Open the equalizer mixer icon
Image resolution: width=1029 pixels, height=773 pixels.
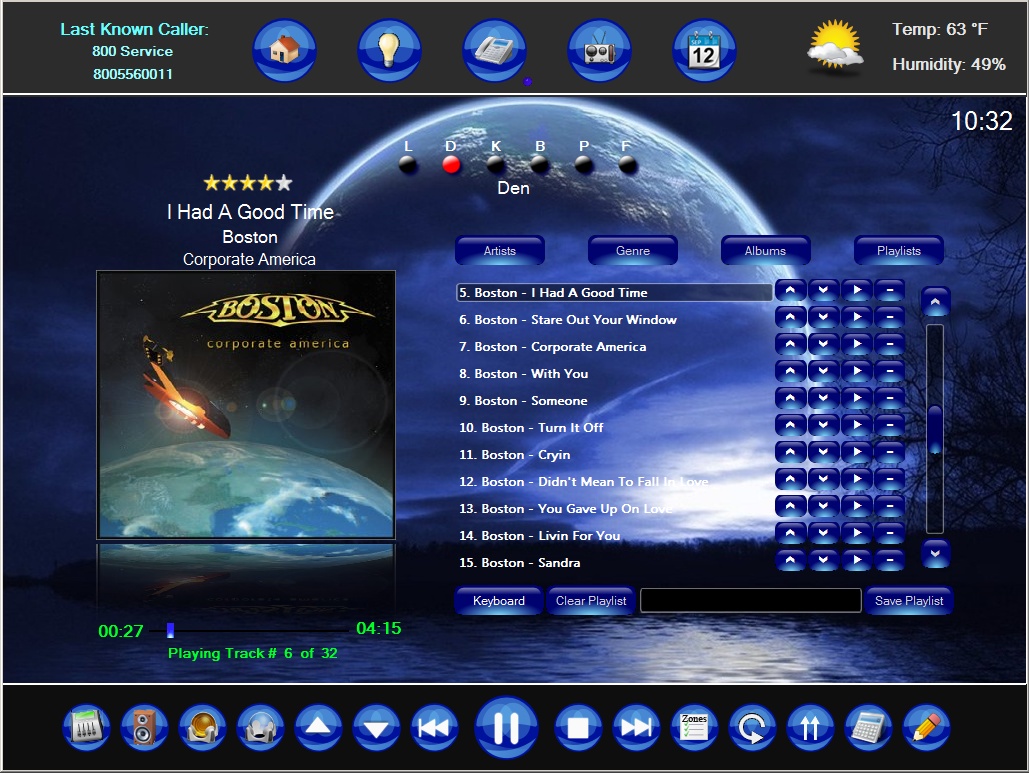tap(87, 728)
